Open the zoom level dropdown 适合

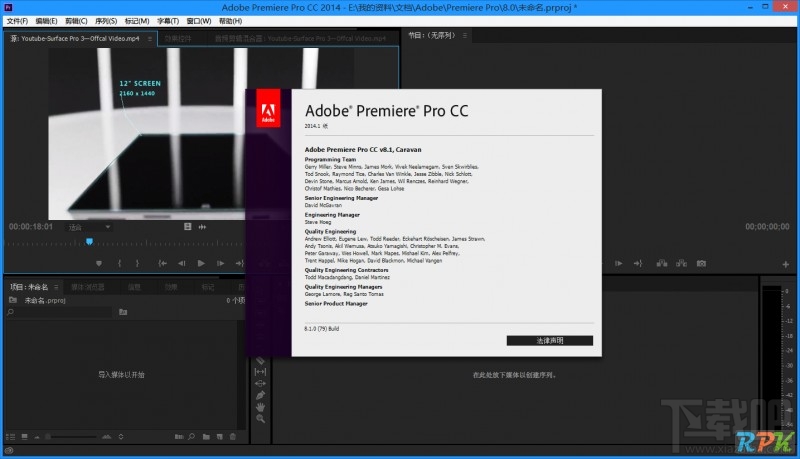coord(90,227)
